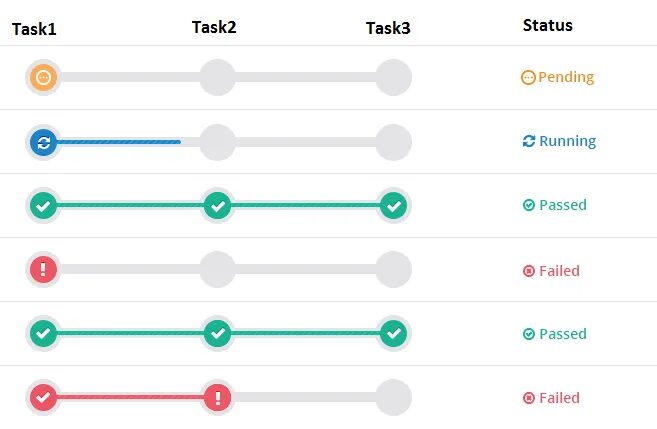Click the red checkmark Task1 icon in the last row
This screenshot has height=429, width=657.
[44, 397]
